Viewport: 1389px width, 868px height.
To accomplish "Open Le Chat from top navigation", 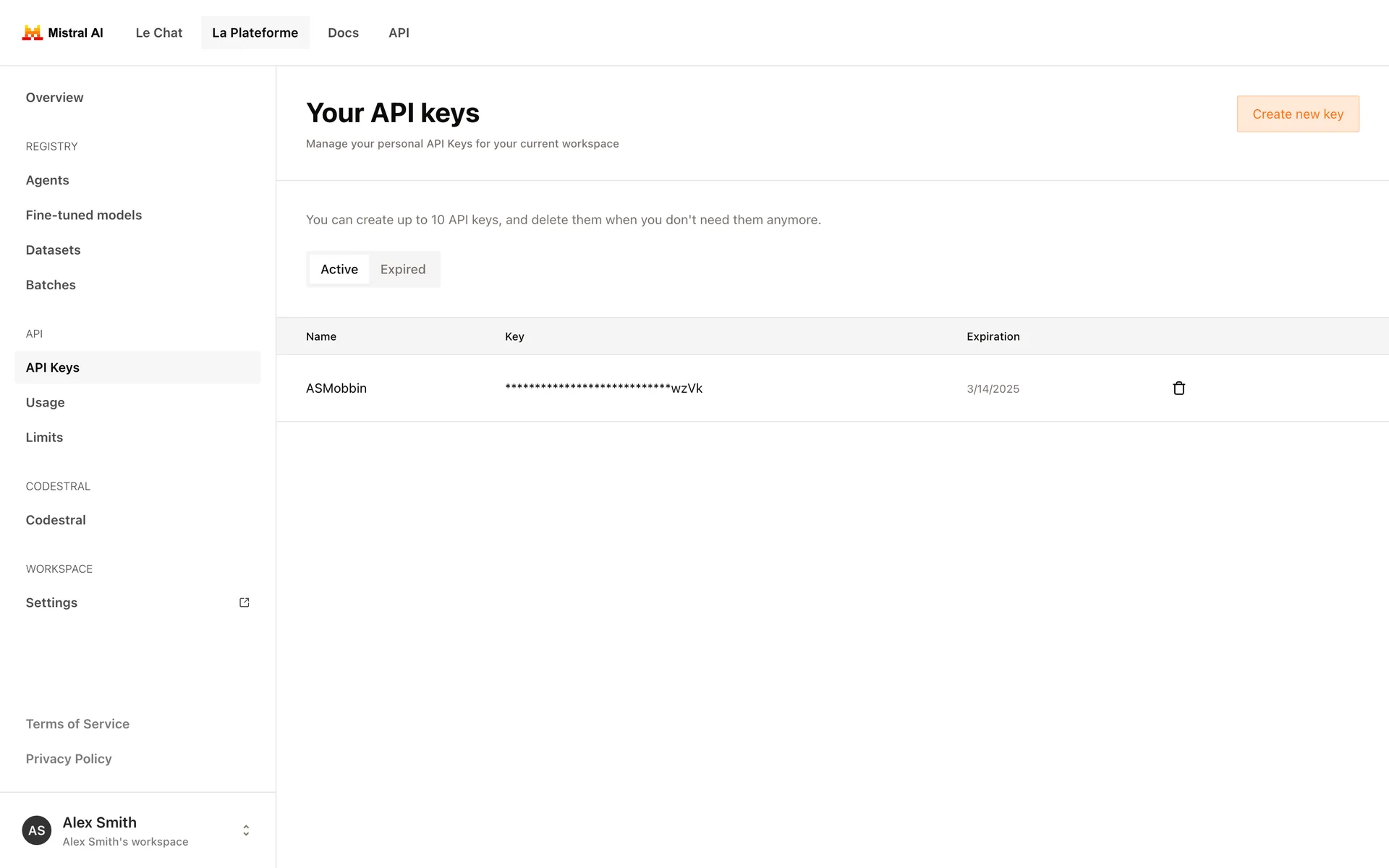I will point(159,33).
